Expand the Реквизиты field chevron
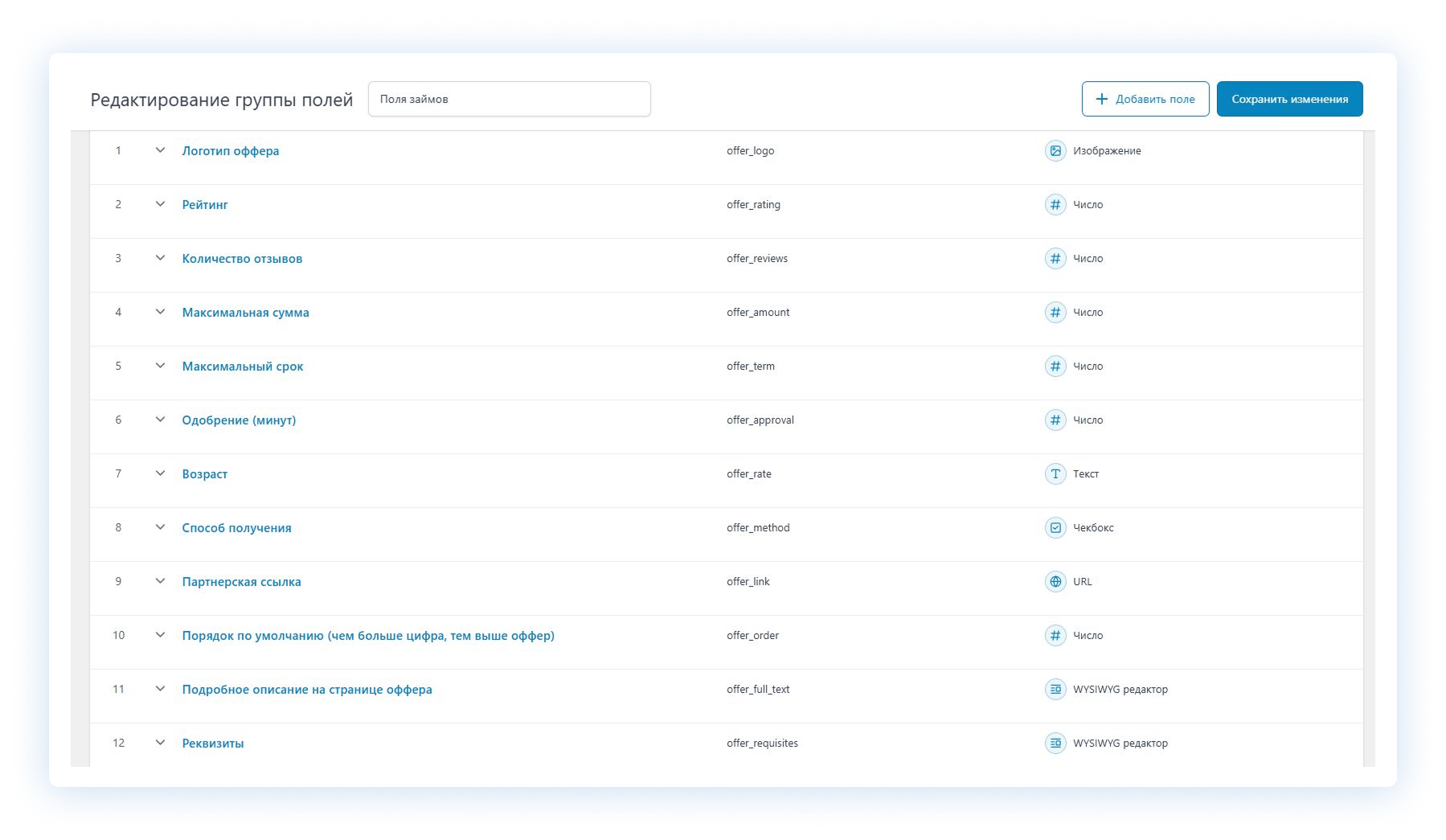 [x=160, y=743]
